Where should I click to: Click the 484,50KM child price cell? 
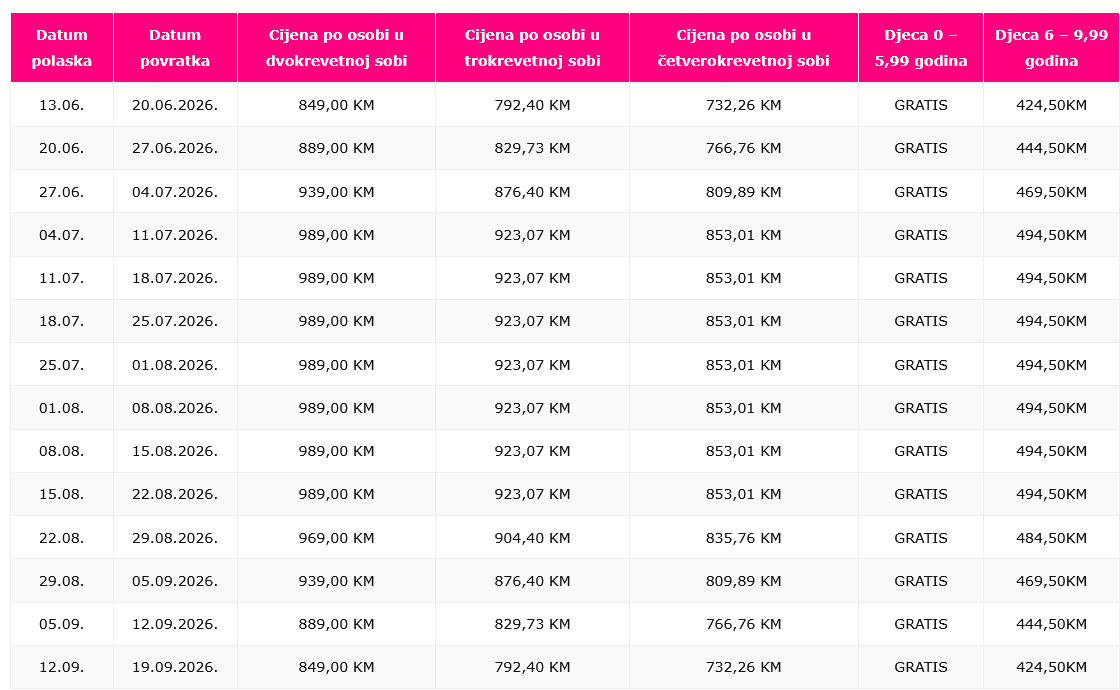coord(1051,538)
